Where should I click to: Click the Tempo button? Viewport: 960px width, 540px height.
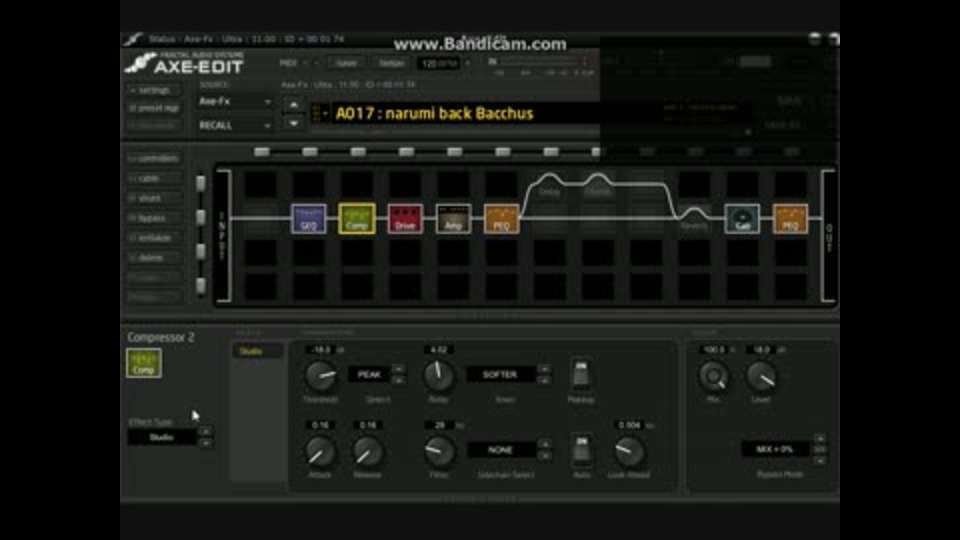391,63
